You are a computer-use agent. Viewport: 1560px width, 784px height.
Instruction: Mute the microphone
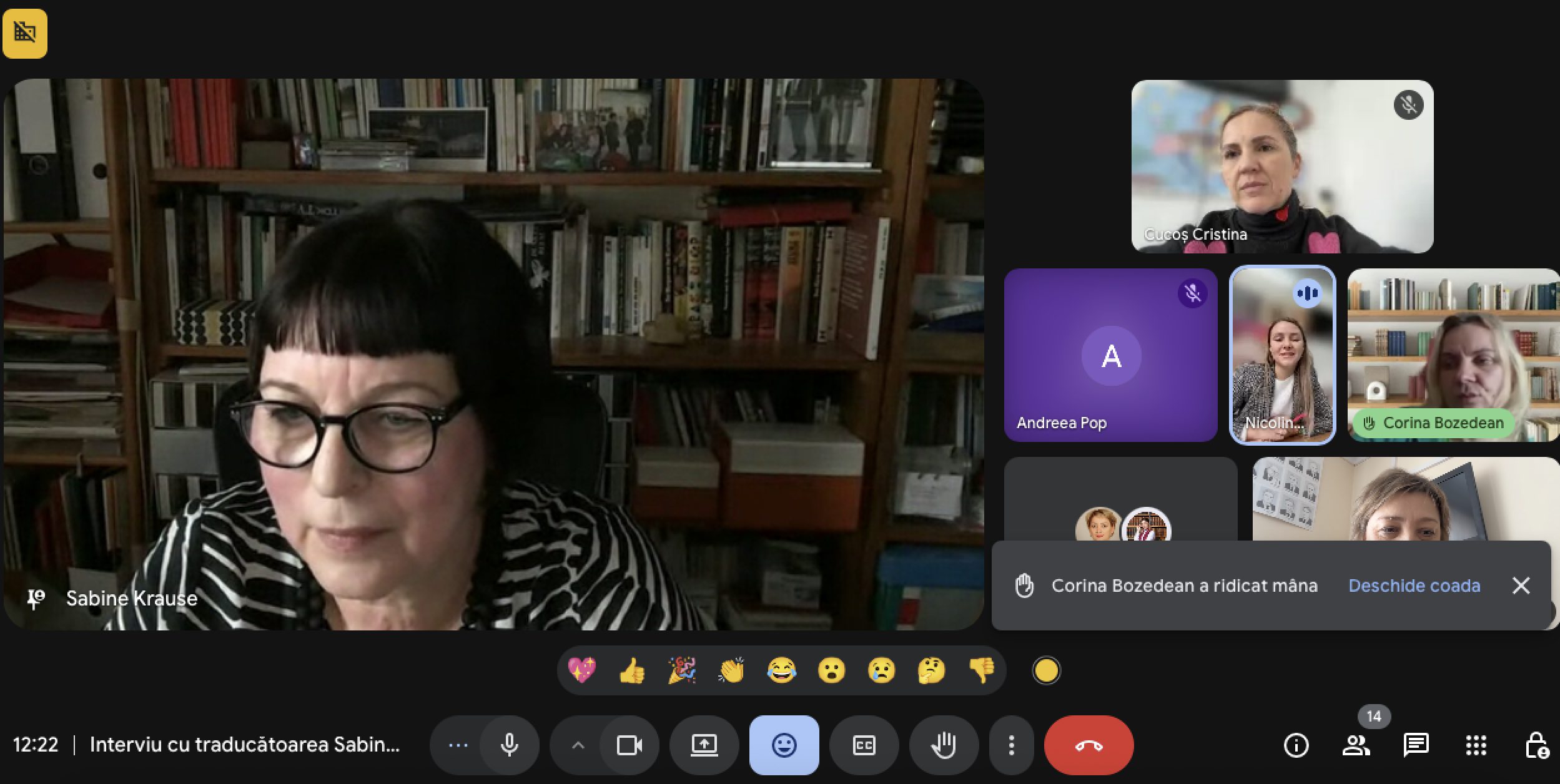510,745
